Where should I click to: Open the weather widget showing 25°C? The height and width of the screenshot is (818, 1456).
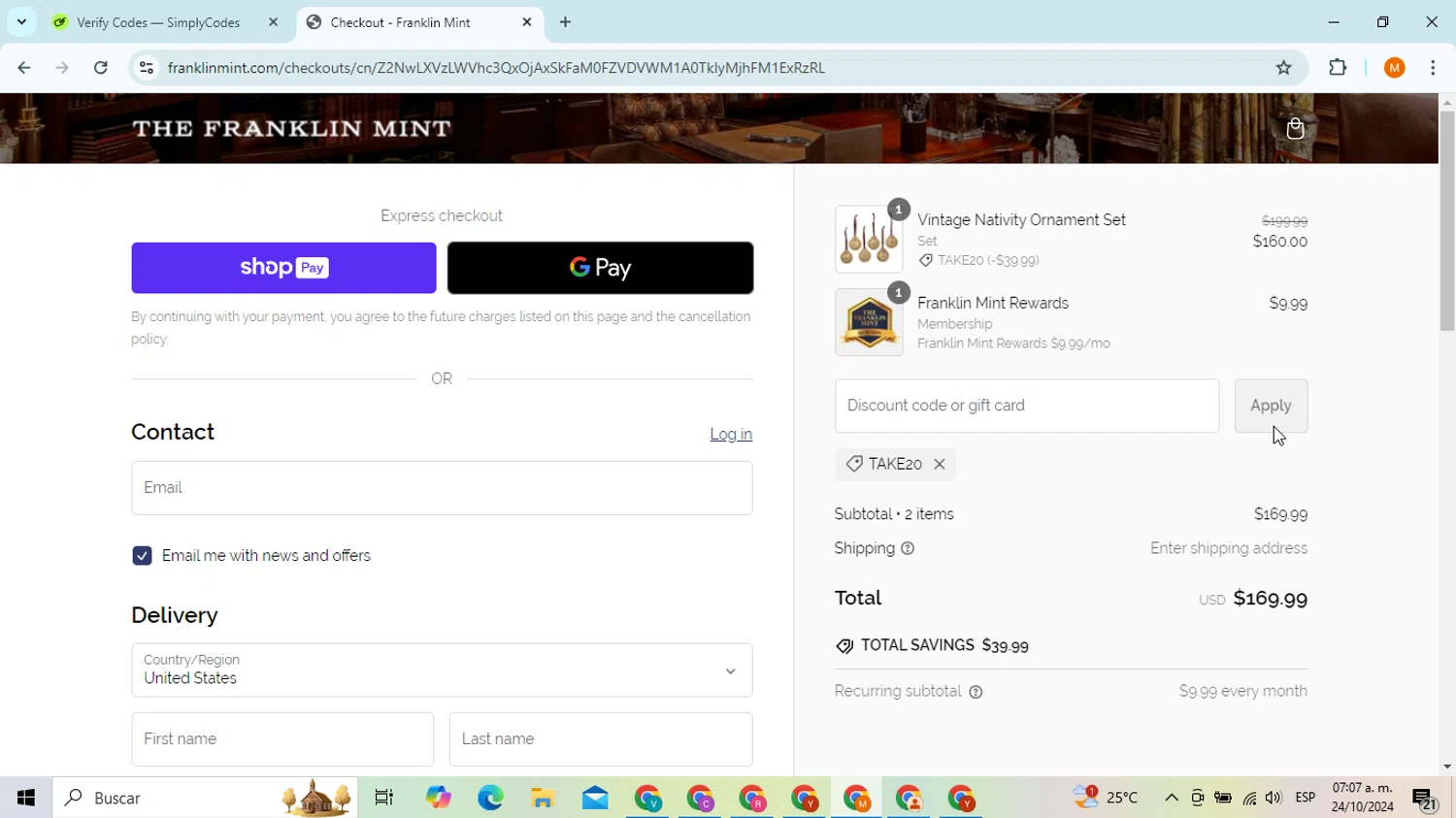point(1106,798)
